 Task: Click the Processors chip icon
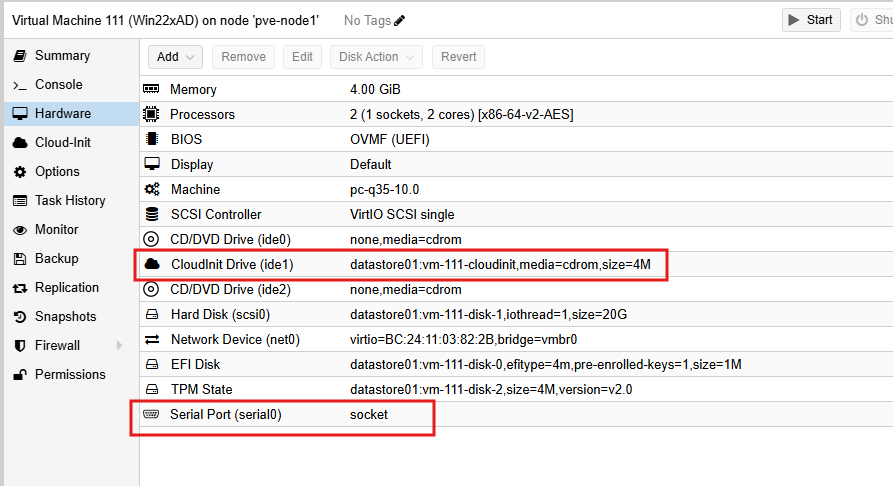tap(152, 115)
